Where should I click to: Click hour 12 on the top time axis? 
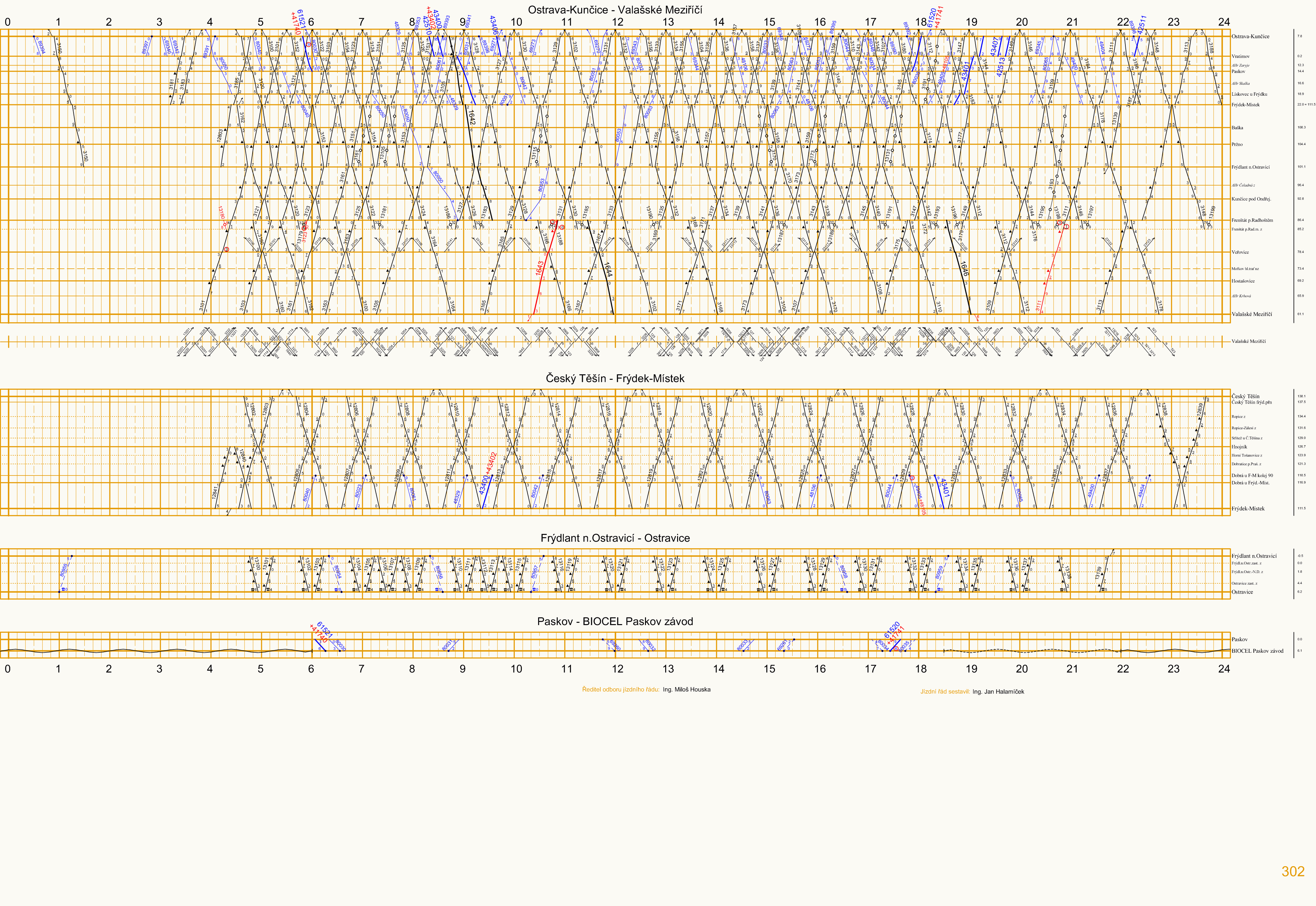[x=618, y=22]
